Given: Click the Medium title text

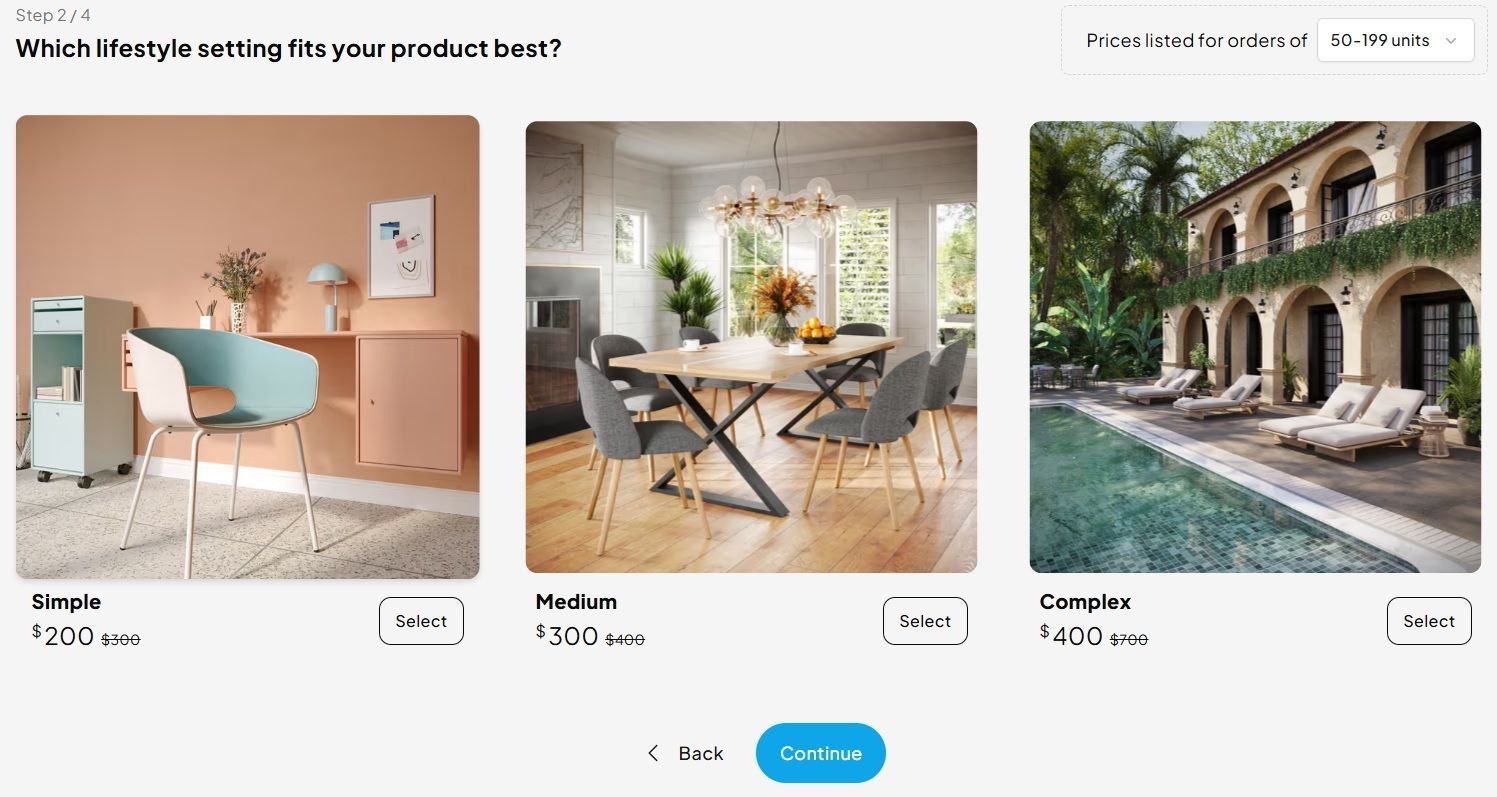Looking at the screenshot, I should [x=576, y=602].
